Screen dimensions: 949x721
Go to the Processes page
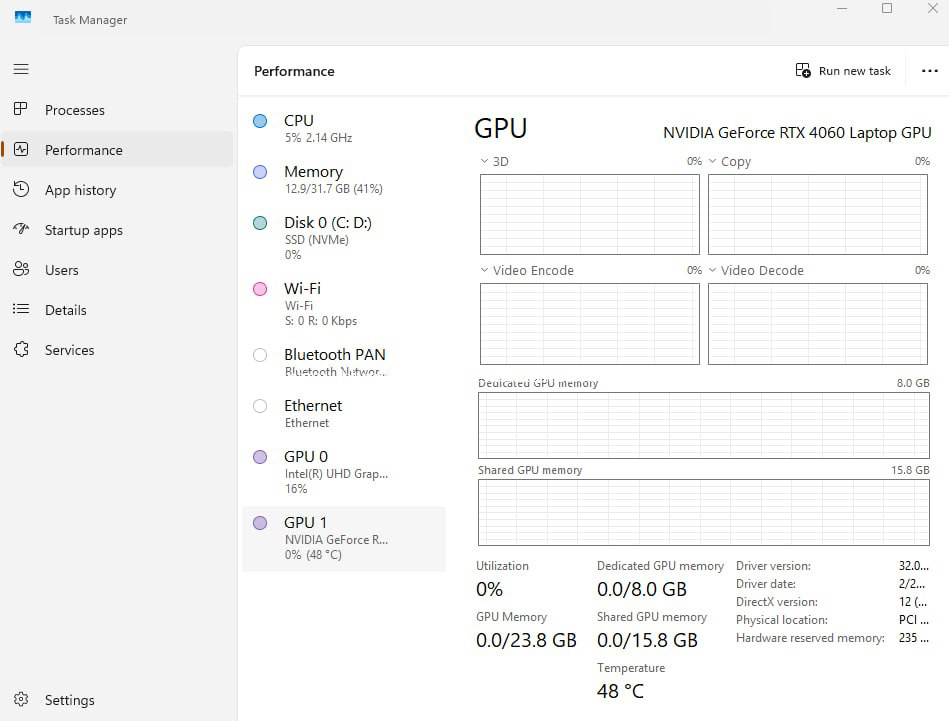point(117,110)
